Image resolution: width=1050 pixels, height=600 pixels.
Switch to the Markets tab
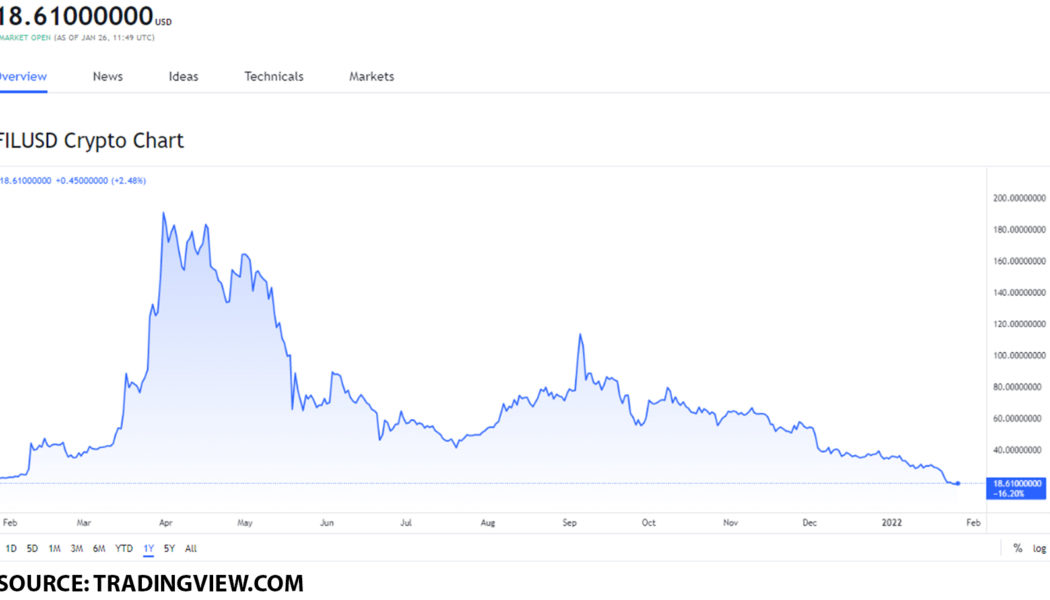click(x=370, y=76)
